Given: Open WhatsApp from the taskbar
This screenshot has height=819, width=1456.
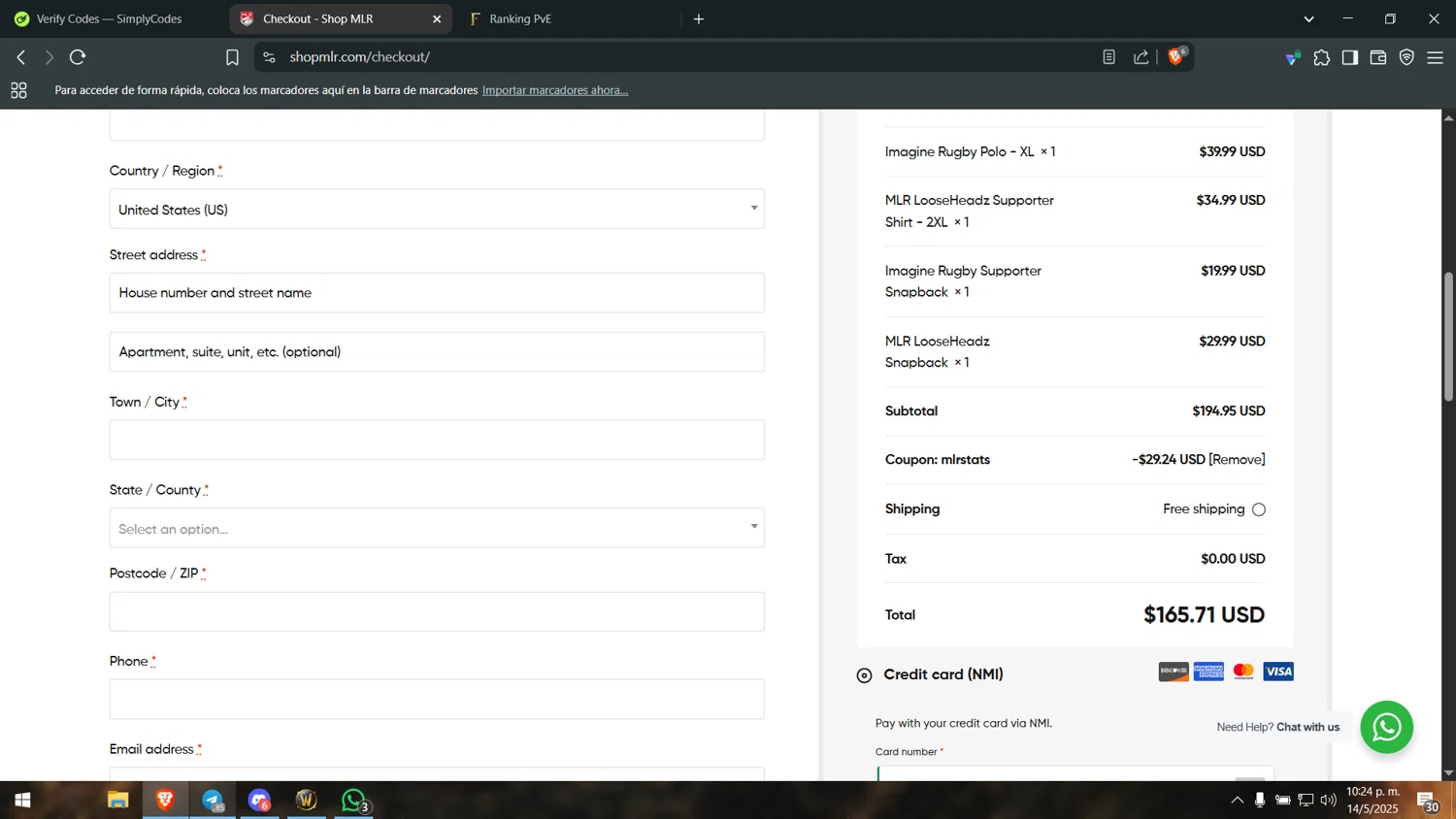Looking at the screenshot, I should coord(354,801).
